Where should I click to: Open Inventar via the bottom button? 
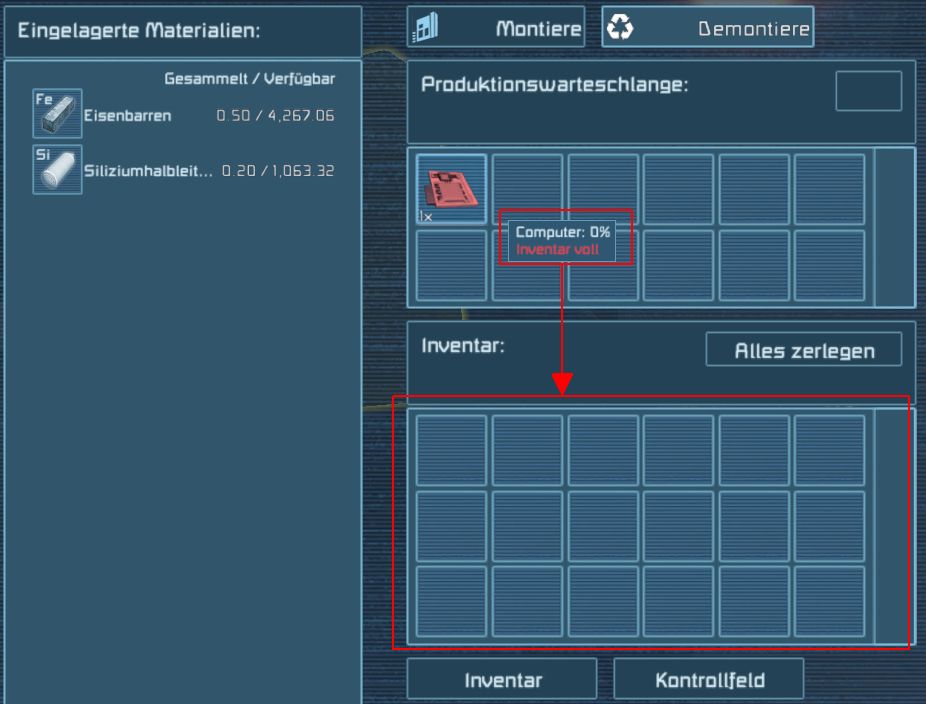502,680
